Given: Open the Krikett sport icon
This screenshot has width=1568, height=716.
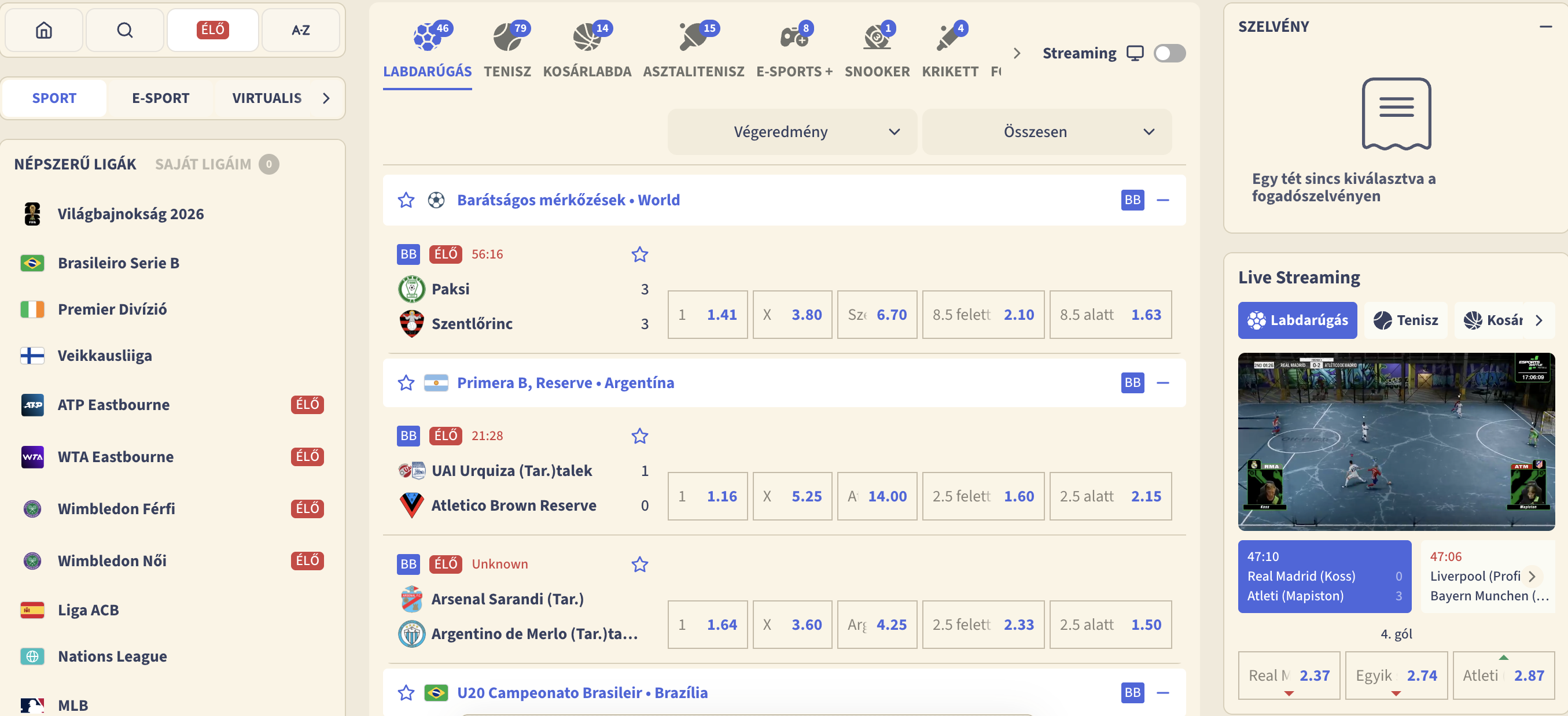Looking at the screenshot, I should pyautogui.click(x=949, y=38).
